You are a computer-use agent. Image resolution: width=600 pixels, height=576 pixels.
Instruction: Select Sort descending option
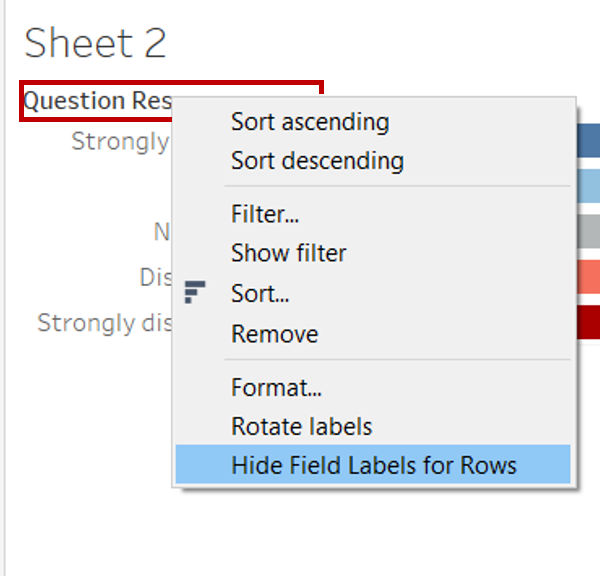pyautogui.click(x=317, y=160)
